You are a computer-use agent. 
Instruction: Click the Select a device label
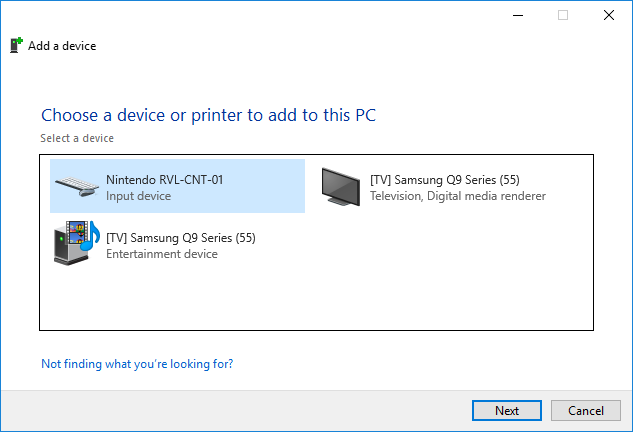coord(77,138)
